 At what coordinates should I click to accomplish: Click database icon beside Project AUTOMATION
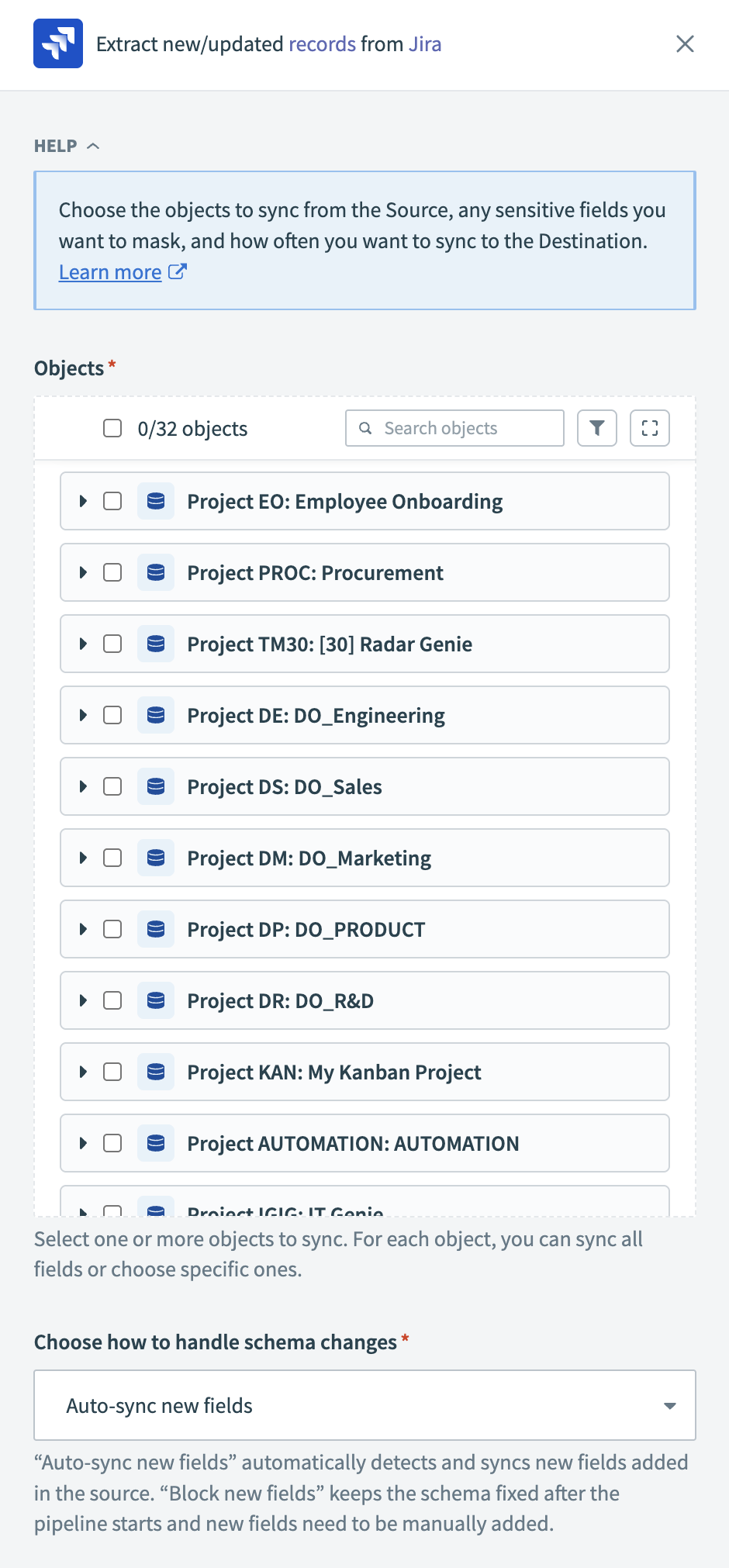tap(156, 1144)
